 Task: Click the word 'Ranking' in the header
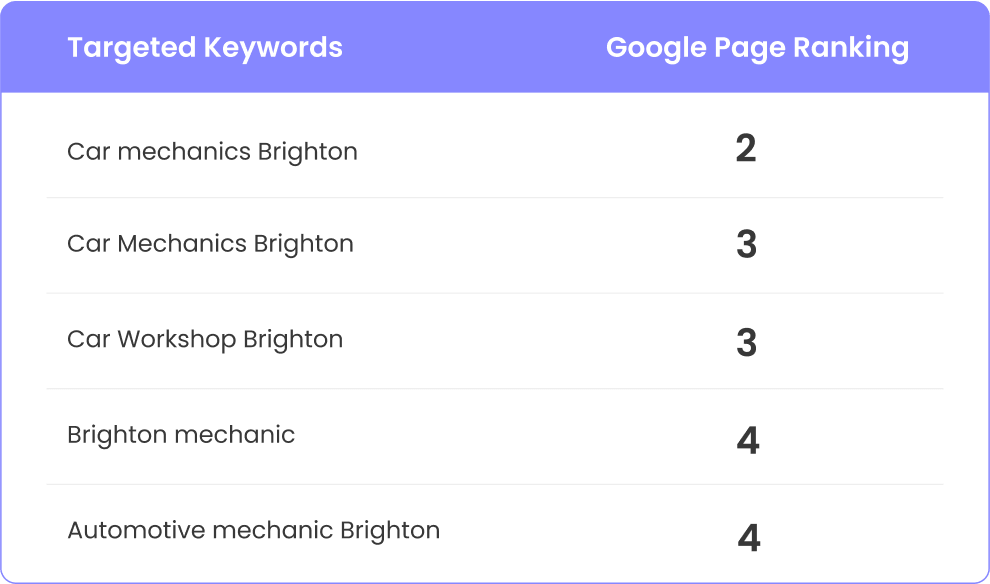click(851, 48)
